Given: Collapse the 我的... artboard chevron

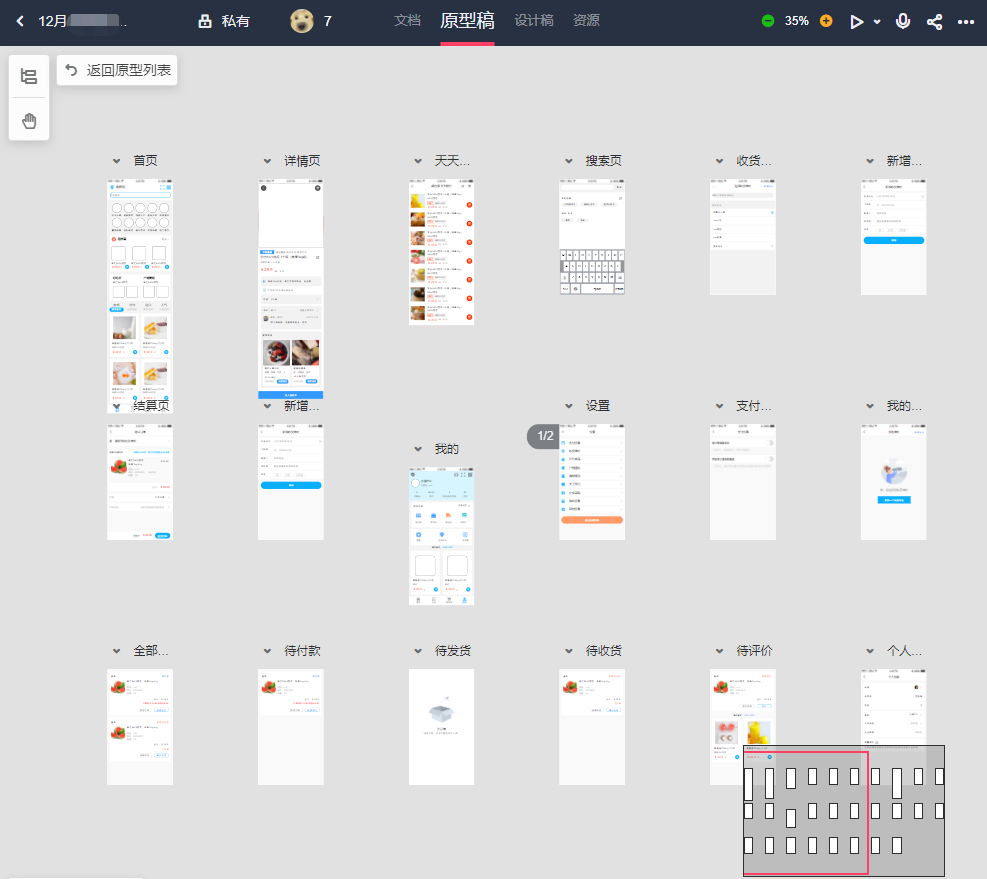Looking at the screenshot, I should coord(870,406).
